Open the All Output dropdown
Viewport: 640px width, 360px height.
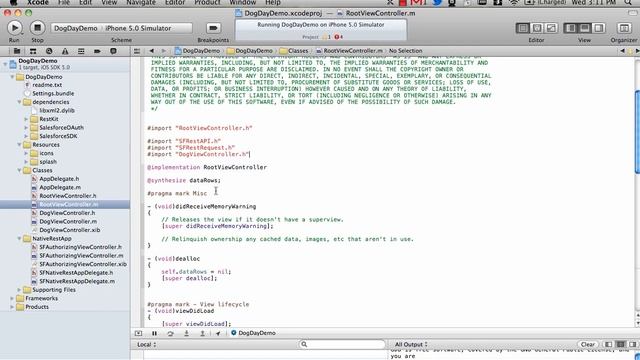click(411, 344)
